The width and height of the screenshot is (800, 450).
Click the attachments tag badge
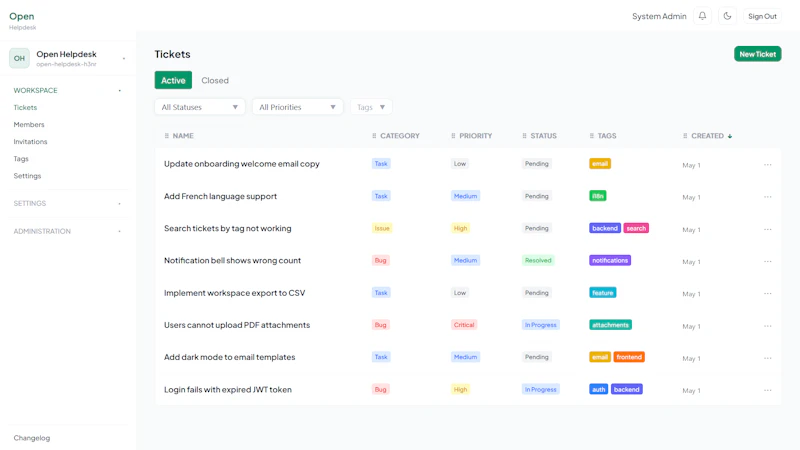pyautogui.click(x=610, y=325)
